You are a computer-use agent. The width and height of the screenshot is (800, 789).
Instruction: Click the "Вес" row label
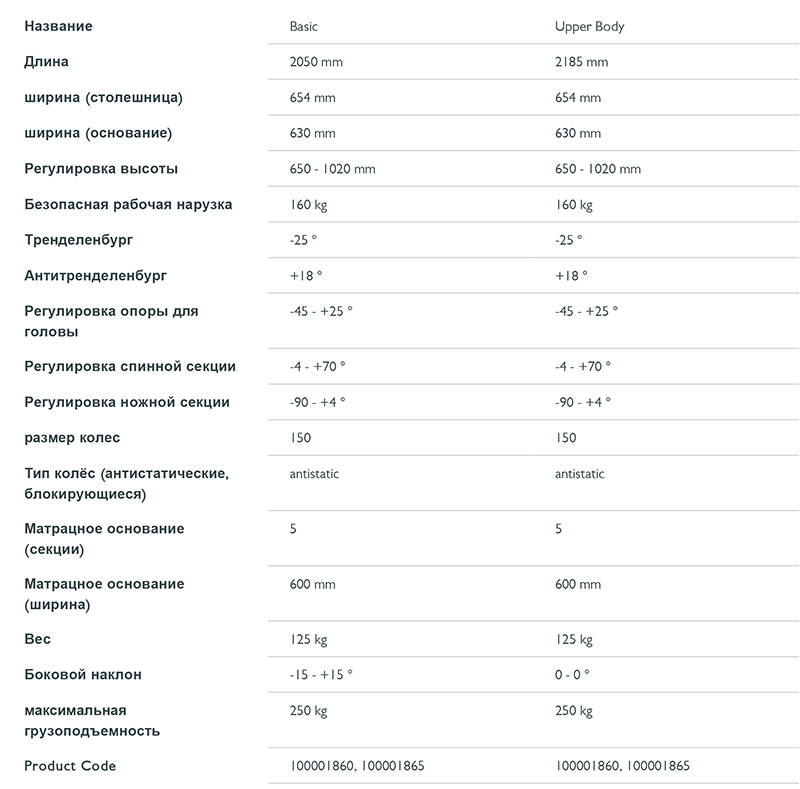tap(37, 639)
